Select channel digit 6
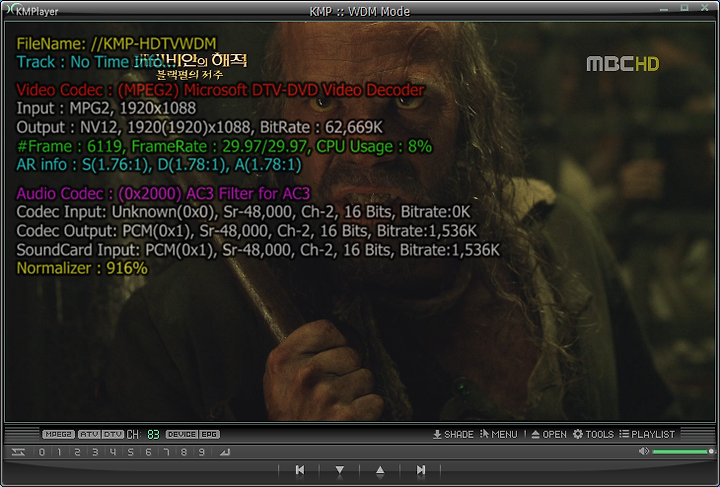Viewport: 720px width, 487px height. (x=148, y=452)
